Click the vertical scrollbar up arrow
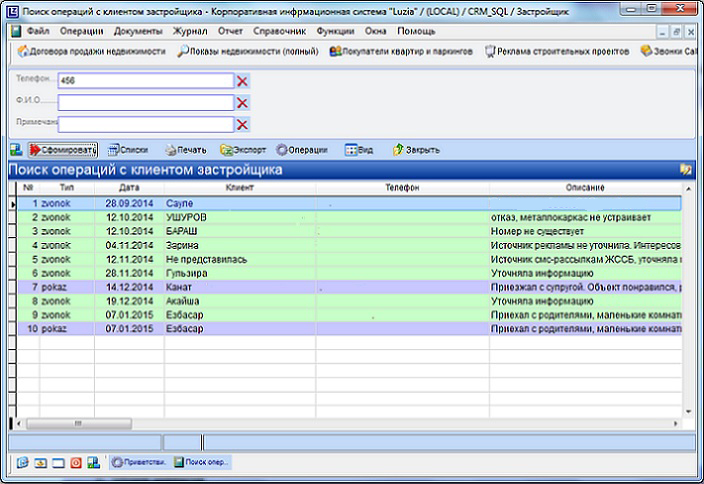Image resolution: width=704 pixels, height=484 pixels. pyautogui.click(x=688, y=189)
